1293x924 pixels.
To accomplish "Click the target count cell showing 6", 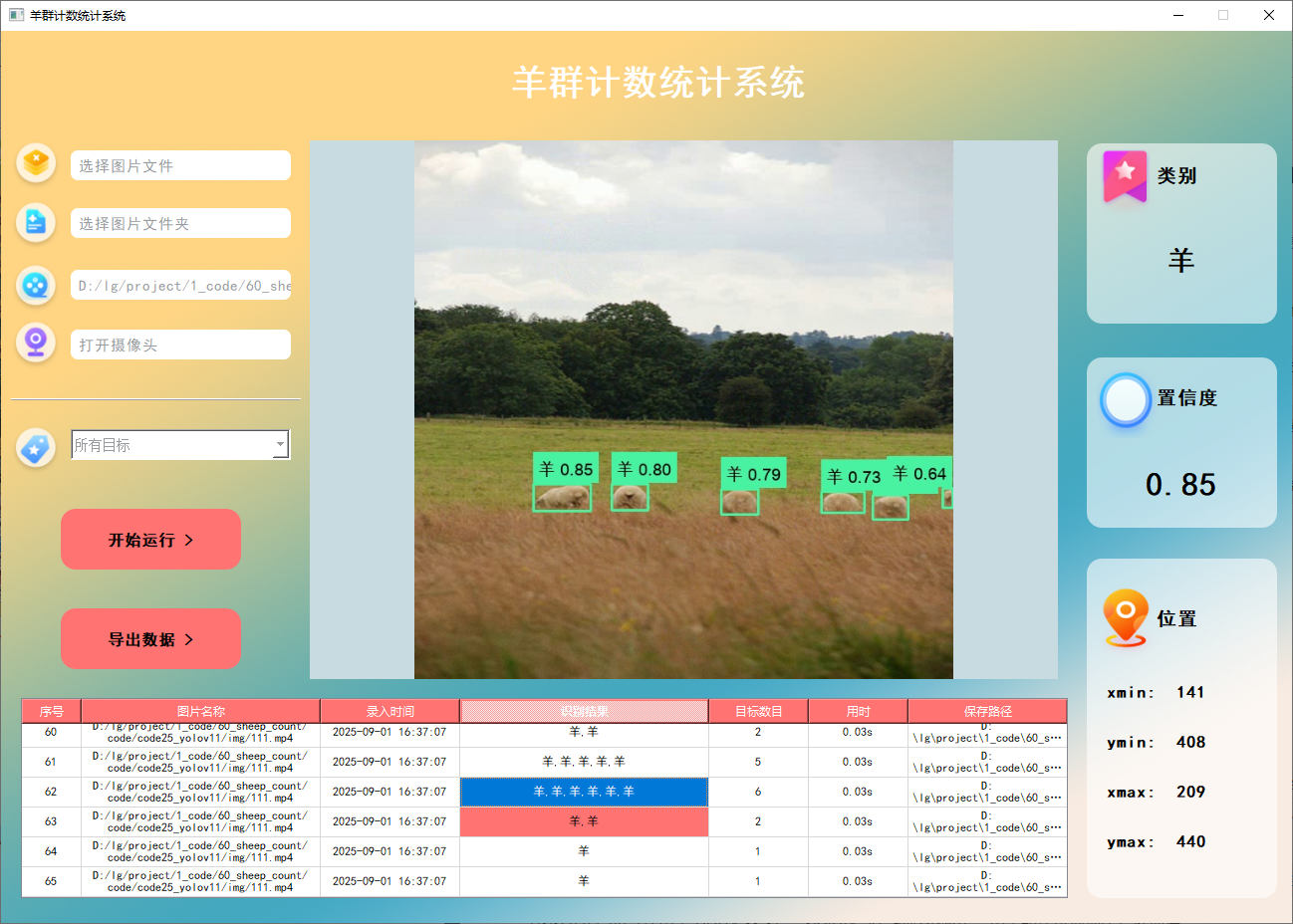I will coord(758,792).
